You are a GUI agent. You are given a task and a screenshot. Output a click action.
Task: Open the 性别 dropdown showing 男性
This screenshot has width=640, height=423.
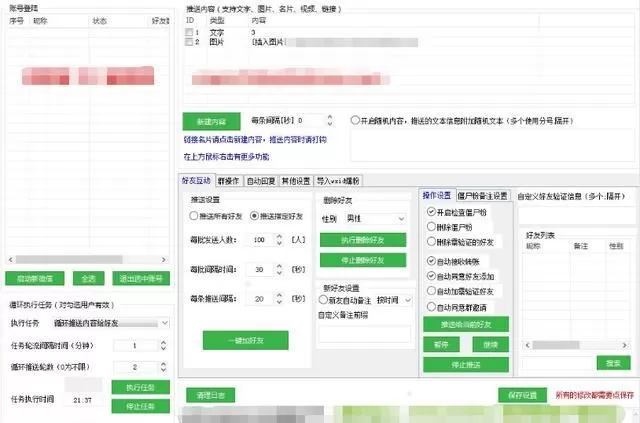click(x=375, y=219)
